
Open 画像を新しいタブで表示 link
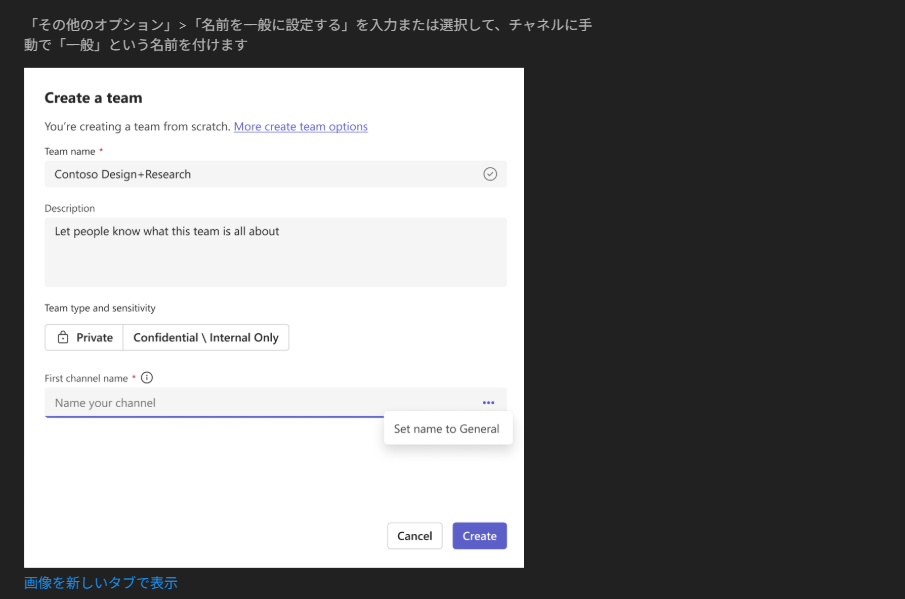coord(100,583)
